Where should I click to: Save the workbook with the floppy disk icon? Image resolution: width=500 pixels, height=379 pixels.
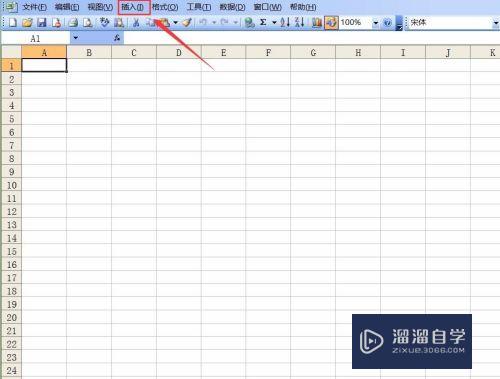[42, 23]
